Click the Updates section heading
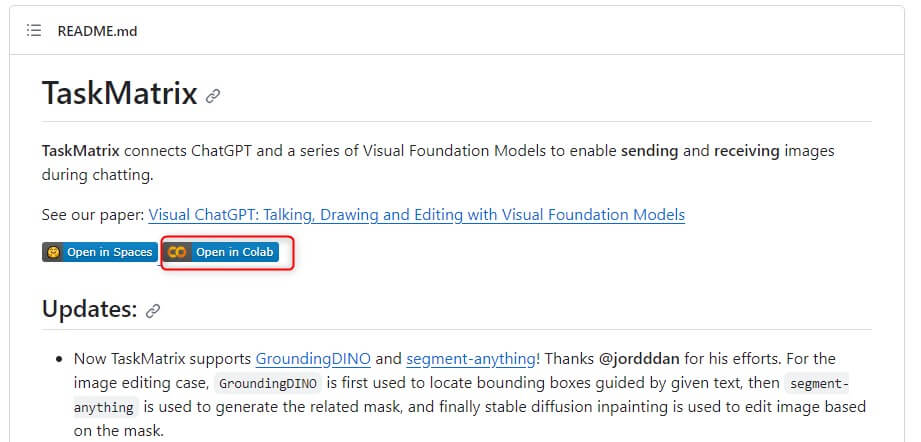This screenshot has height=442, width=921. coord(89,309)
